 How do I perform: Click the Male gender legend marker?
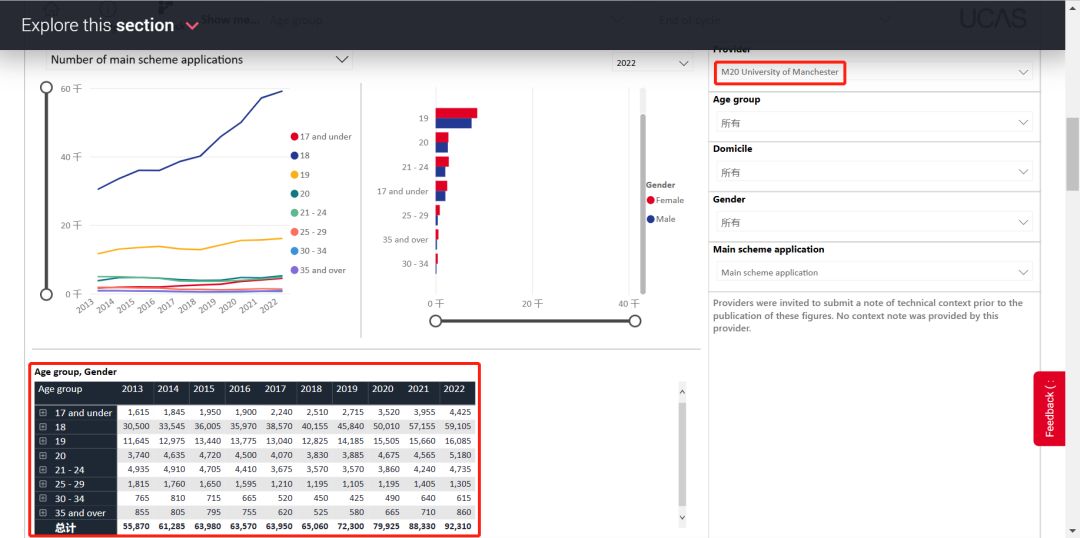650,219
